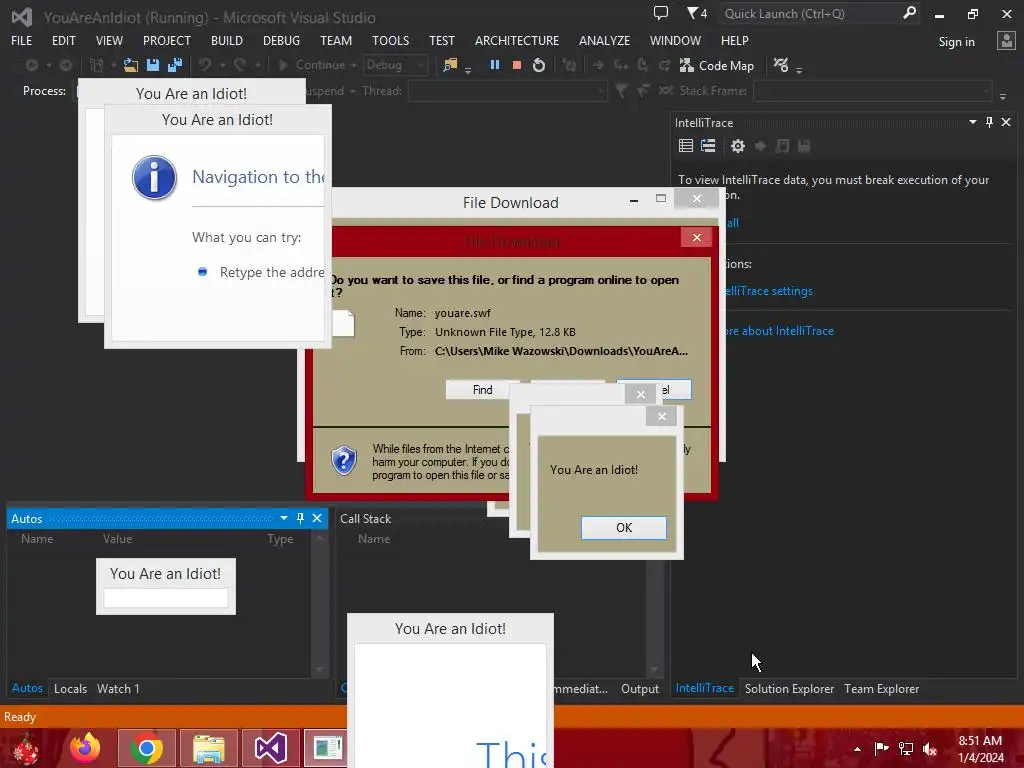Click the Sign in link
Image resolution: width=1024 pixels, height=768 pixels.
click(956, 42)
